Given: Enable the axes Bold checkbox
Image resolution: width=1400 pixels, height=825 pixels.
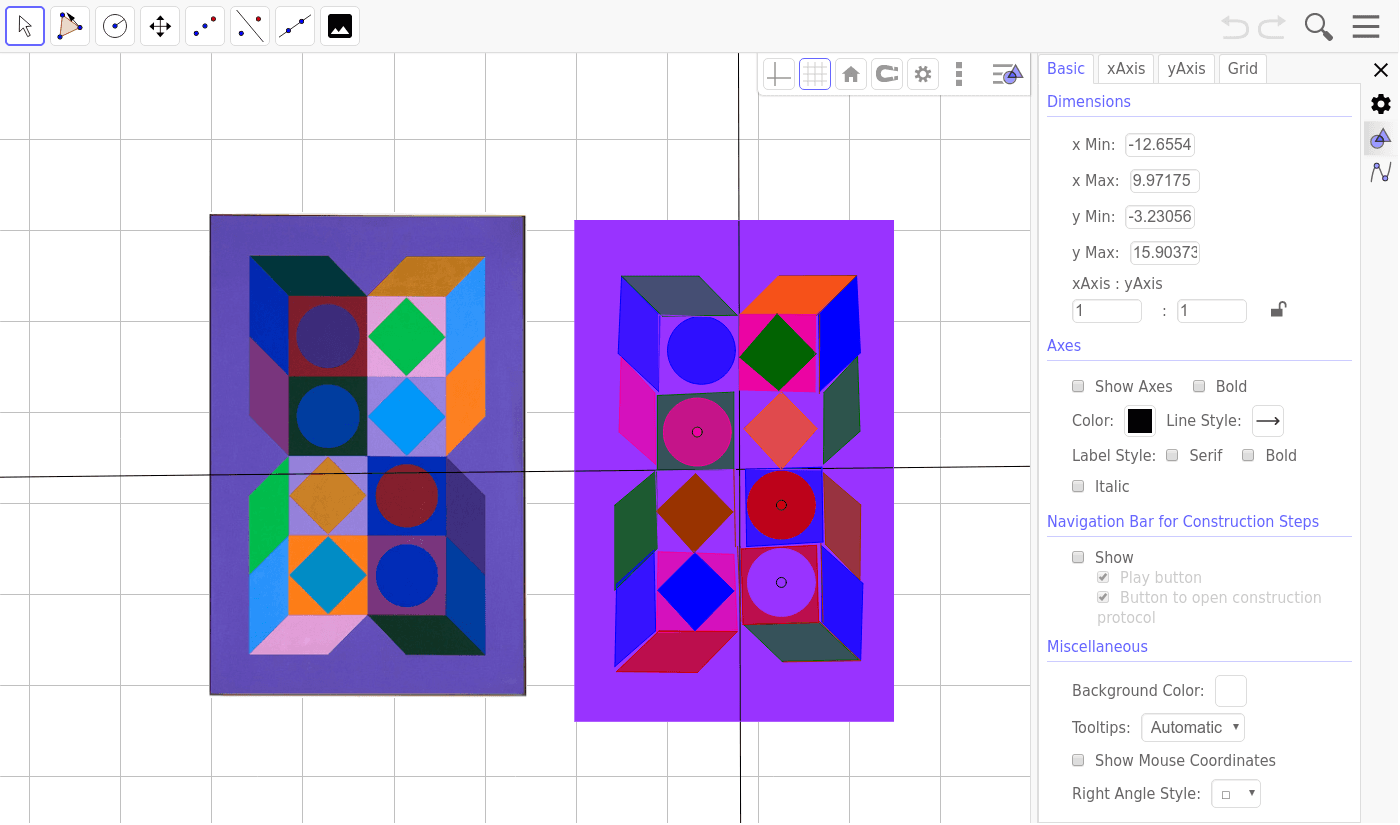Looking at the screenshot, I should 1199,386.
